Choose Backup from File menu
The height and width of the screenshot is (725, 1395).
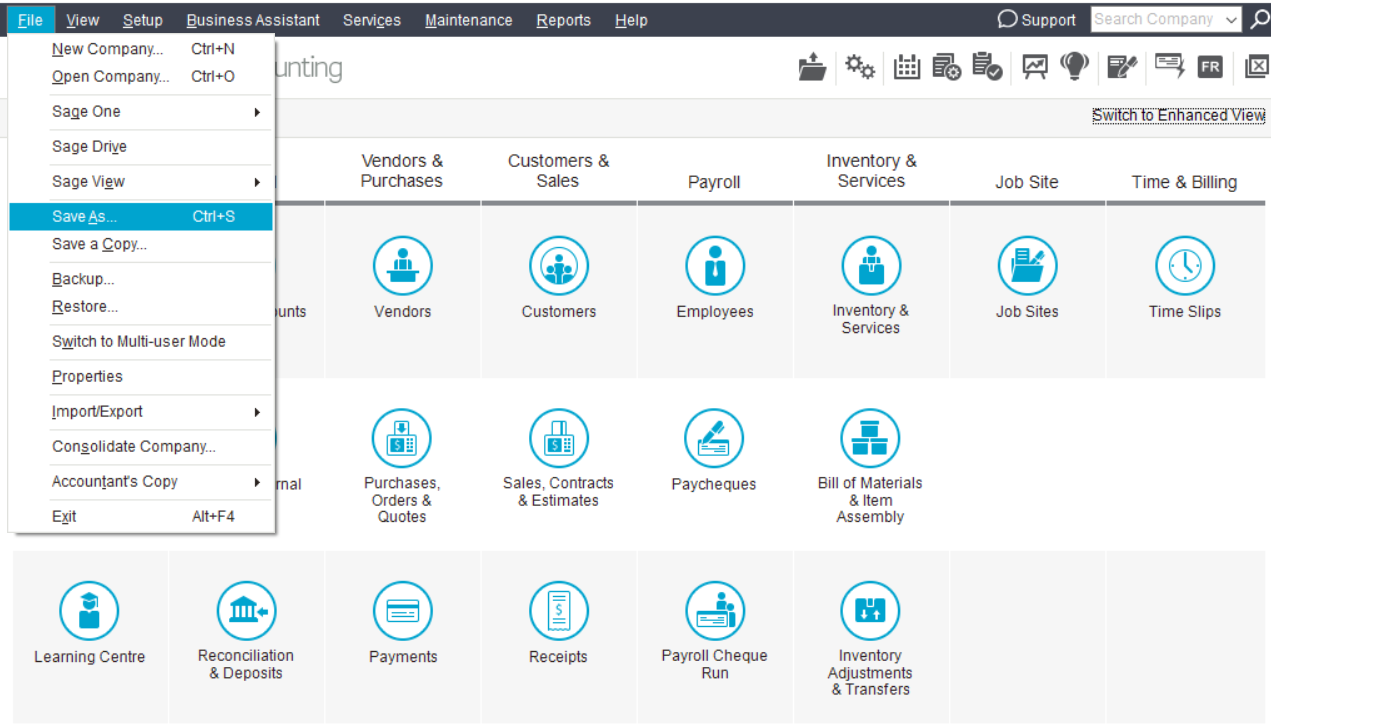pos(141,279)
